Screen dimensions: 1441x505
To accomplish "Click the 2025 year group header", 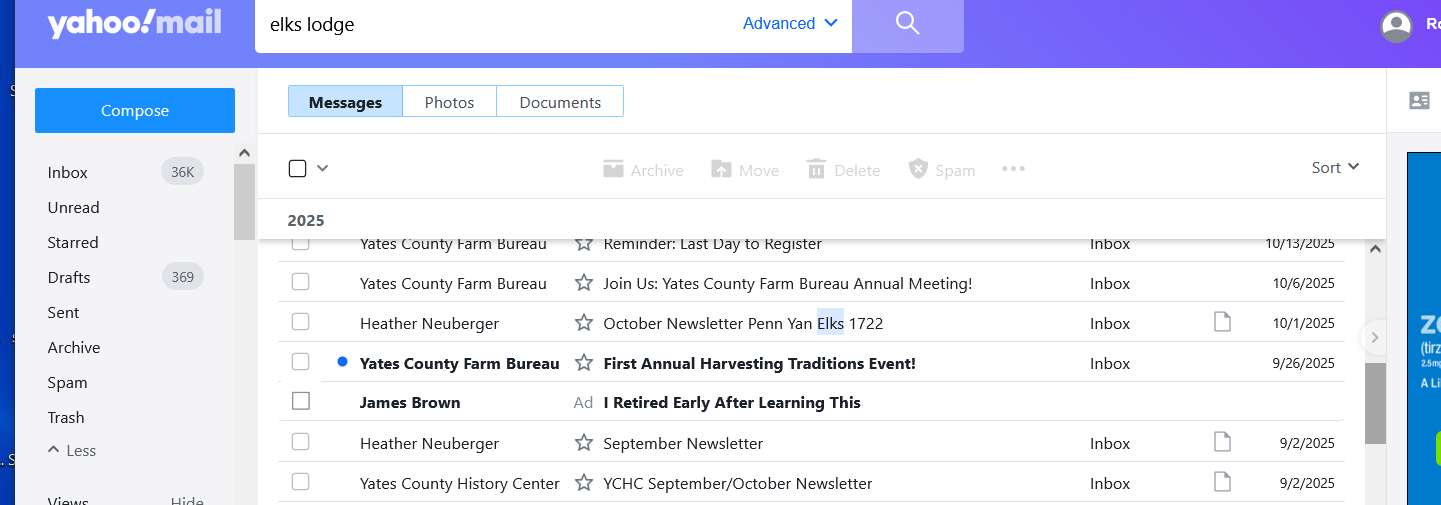I will click(x=306, y=221).
